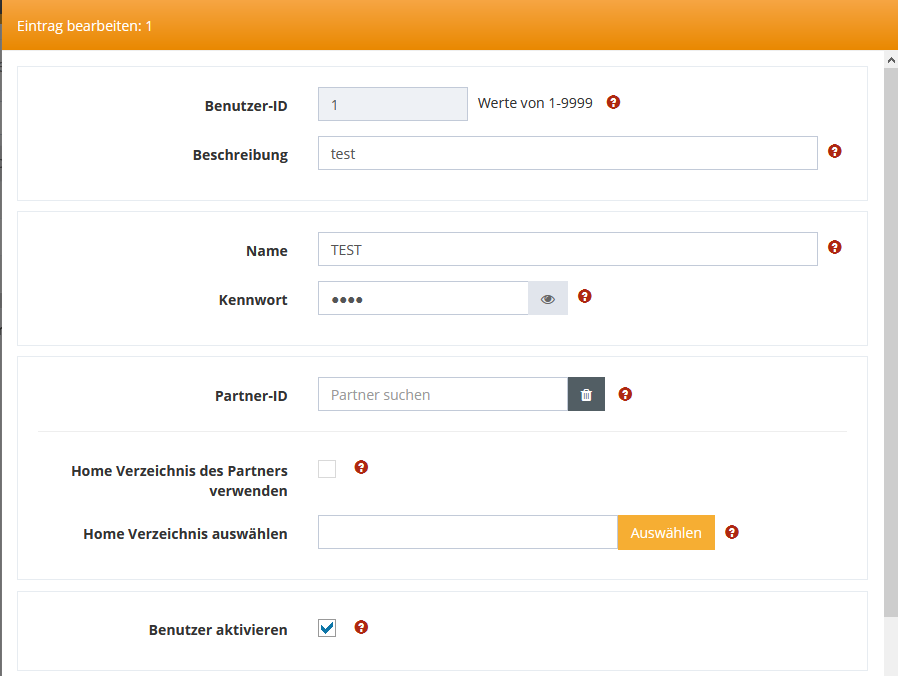Click into the Partner suchen field
Screen dimensions: 898x676
[442, 395]
